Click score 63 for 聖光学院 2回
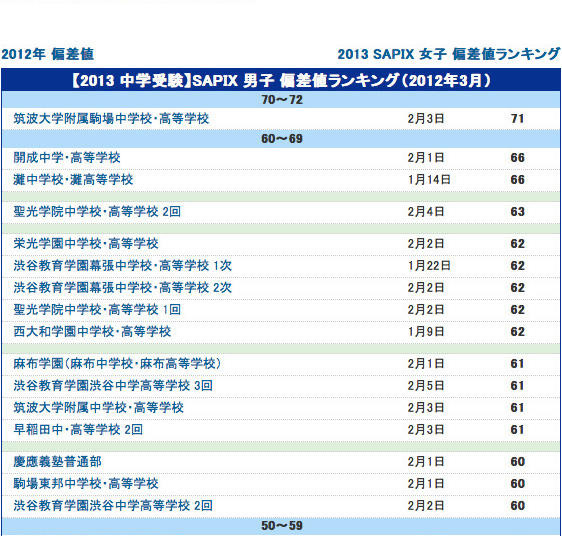 [518, 212]
